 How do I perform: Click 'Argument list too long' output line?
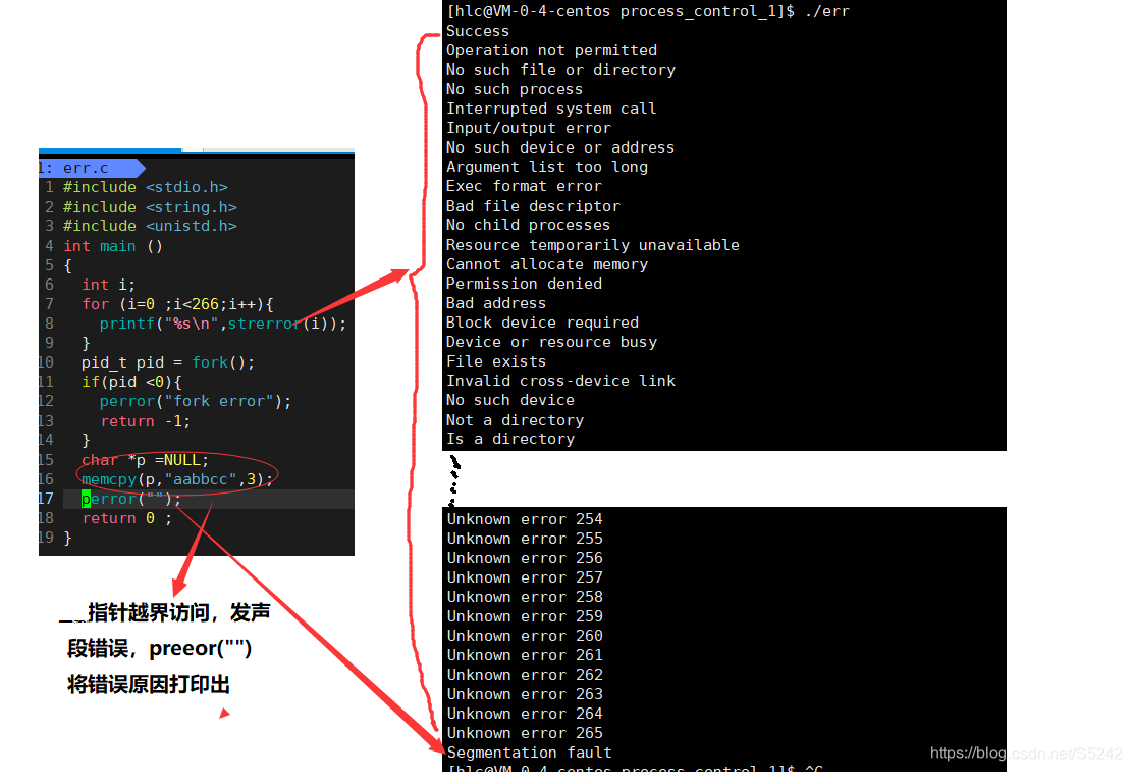[x=547, y=168]
